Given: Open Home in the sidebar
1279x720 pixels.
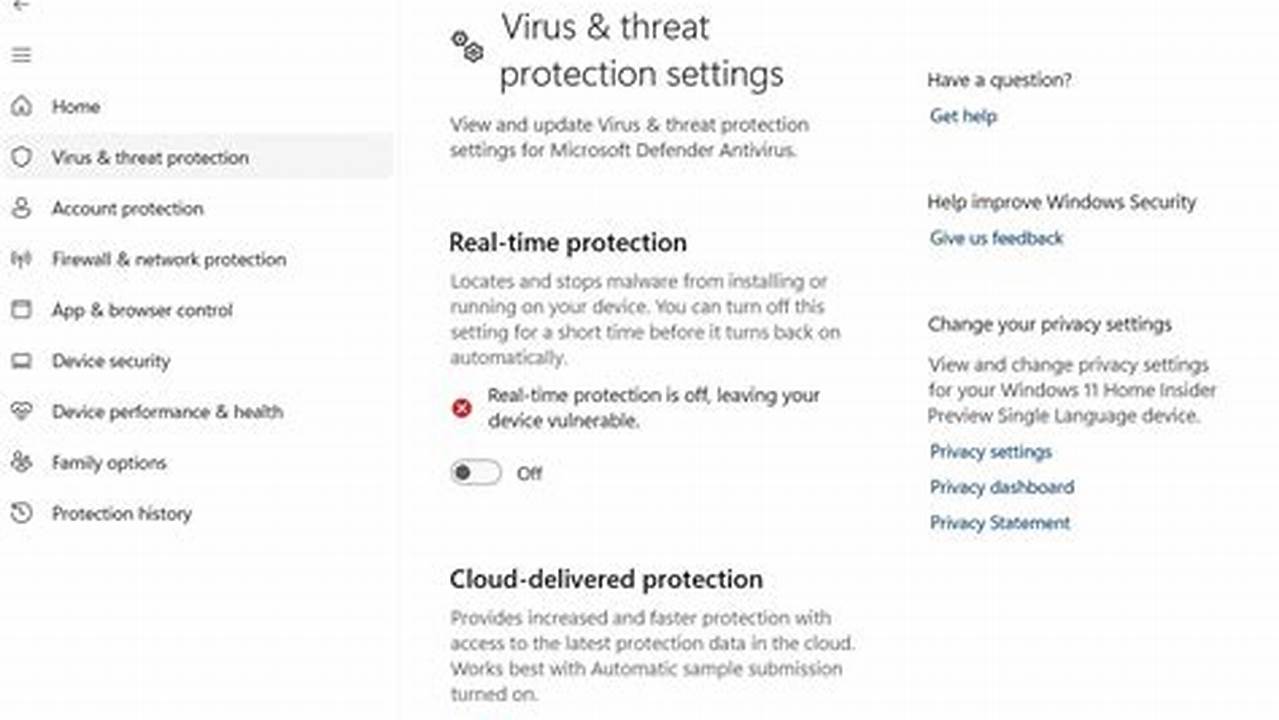Looking at the screenshot, I should (x=77, y=106).
